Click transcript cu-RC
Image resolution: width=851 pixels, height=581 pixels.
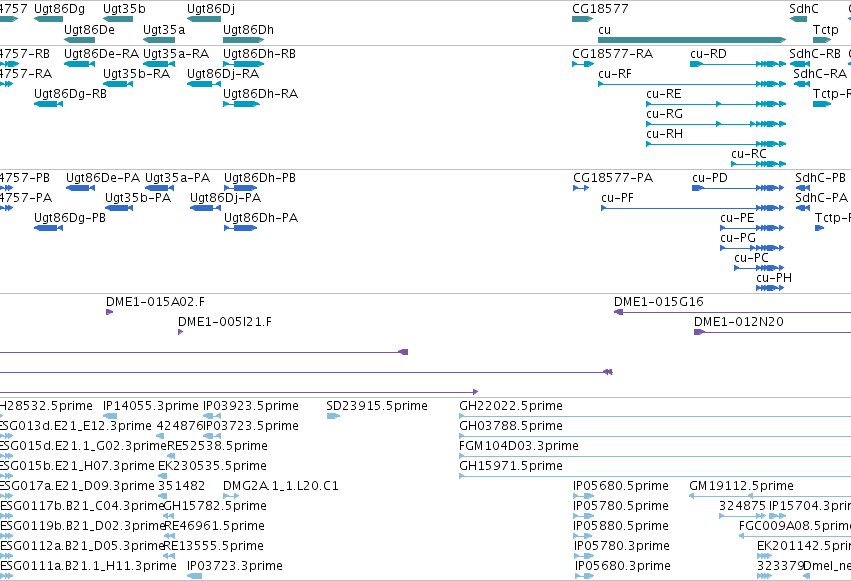(x=758, y=164)
